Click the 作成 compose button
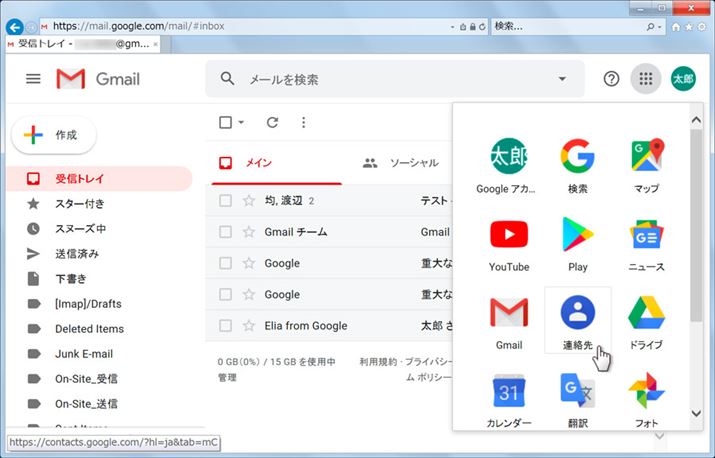715x458 pixels. click(x=53, y=135)
